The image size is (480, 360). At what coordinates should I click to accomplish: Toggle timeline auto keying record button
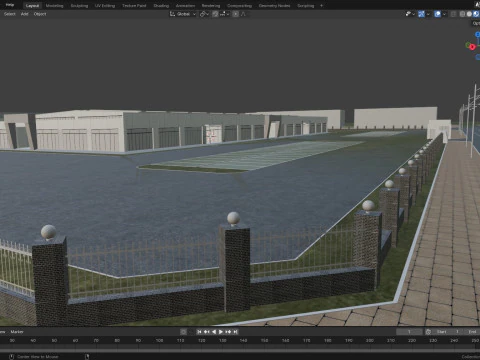pyautogui.click(x=183, y=332)
